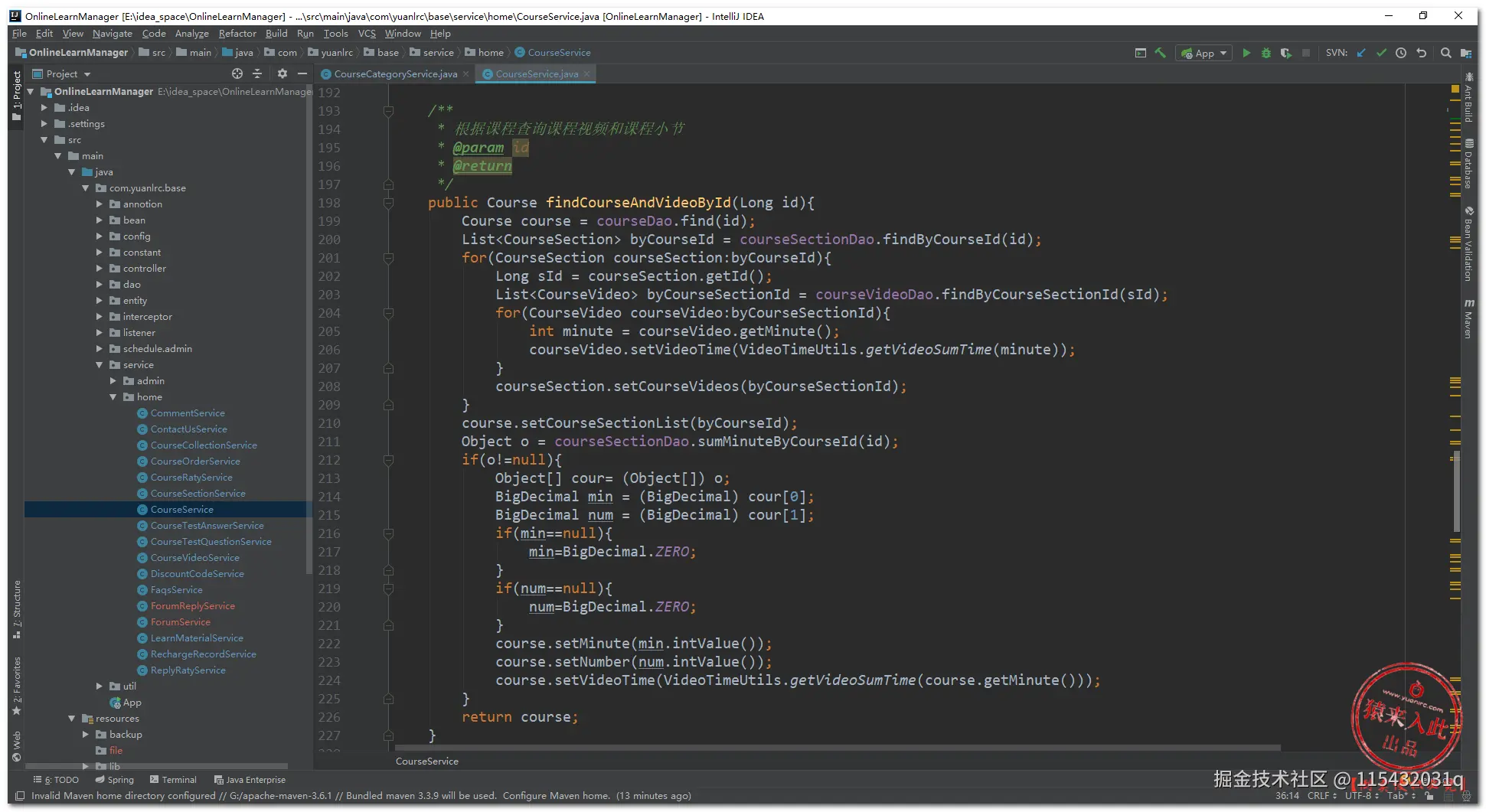The height and width of the screenshot is (812, 1486).
Task: Select CourseVideoService in project tree
Action: pos(194,558)
